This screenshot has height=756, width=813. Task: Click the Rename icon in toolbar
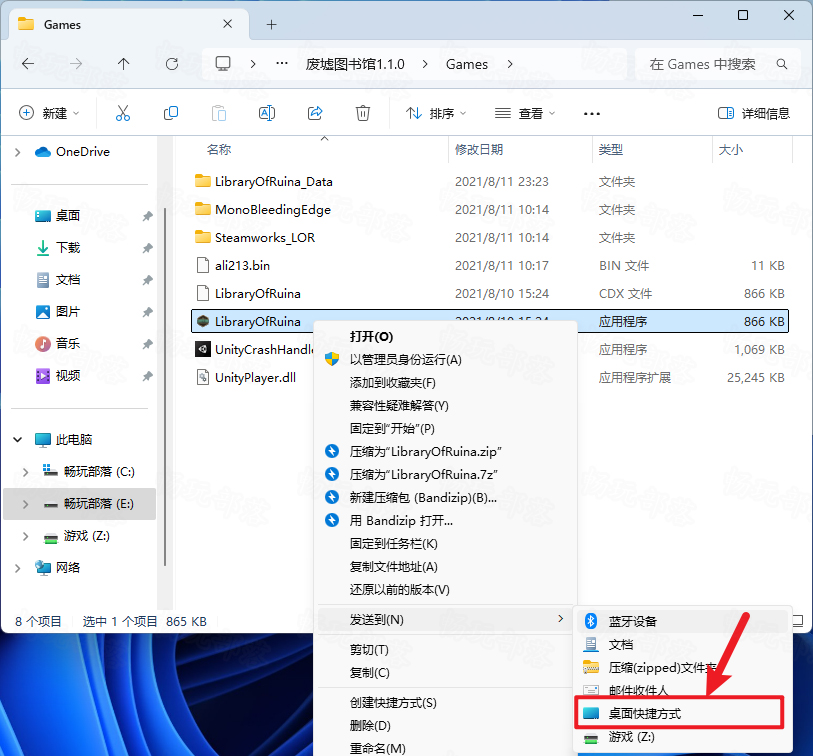(267, 113)
